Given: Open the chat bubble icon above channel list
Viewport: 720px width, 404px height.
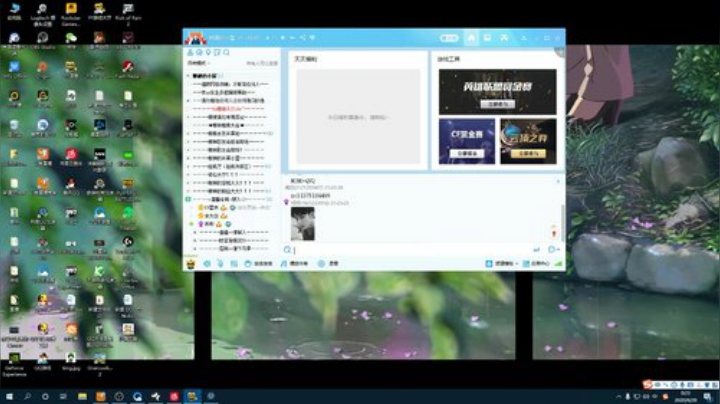Looking at the screenshot, I should [x=199, y=52].
